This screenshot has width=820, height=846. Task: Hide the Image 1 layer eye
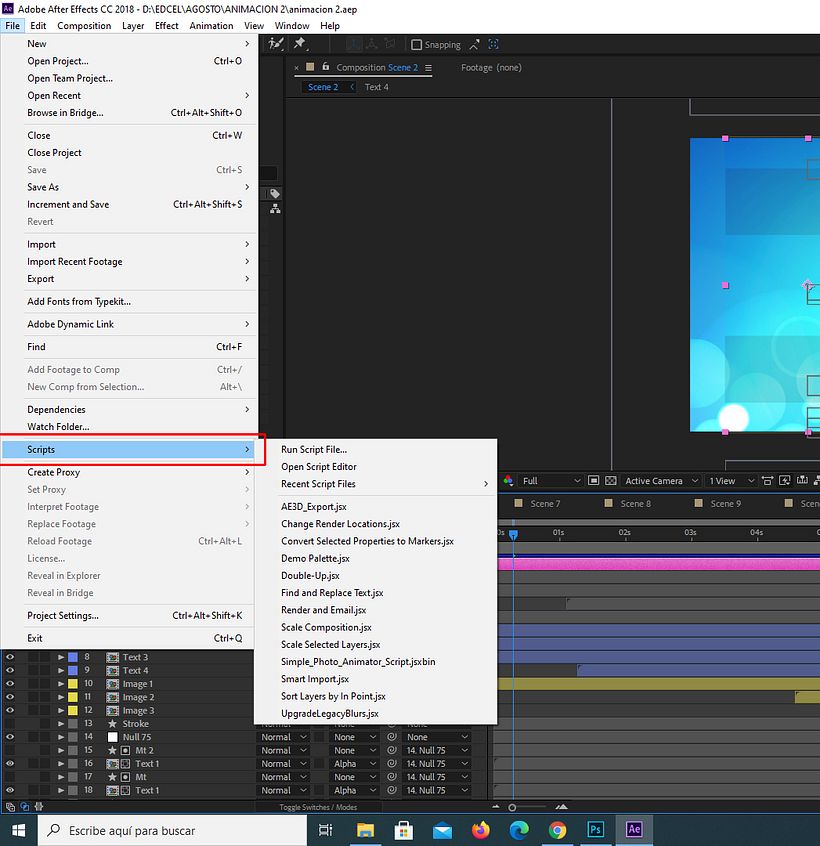tap(10, 684)
